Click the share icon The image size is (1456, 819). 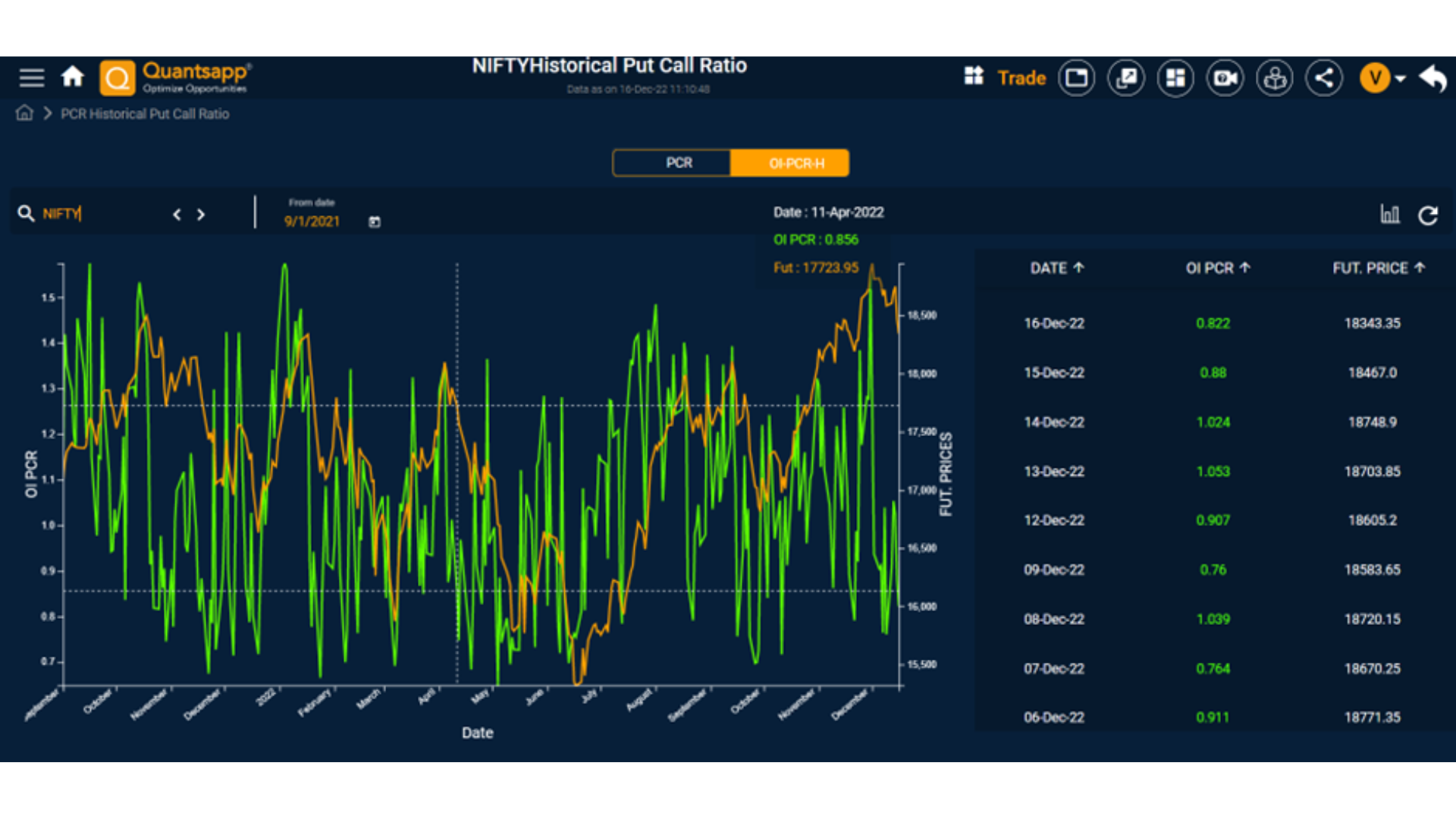(1324, 78)
